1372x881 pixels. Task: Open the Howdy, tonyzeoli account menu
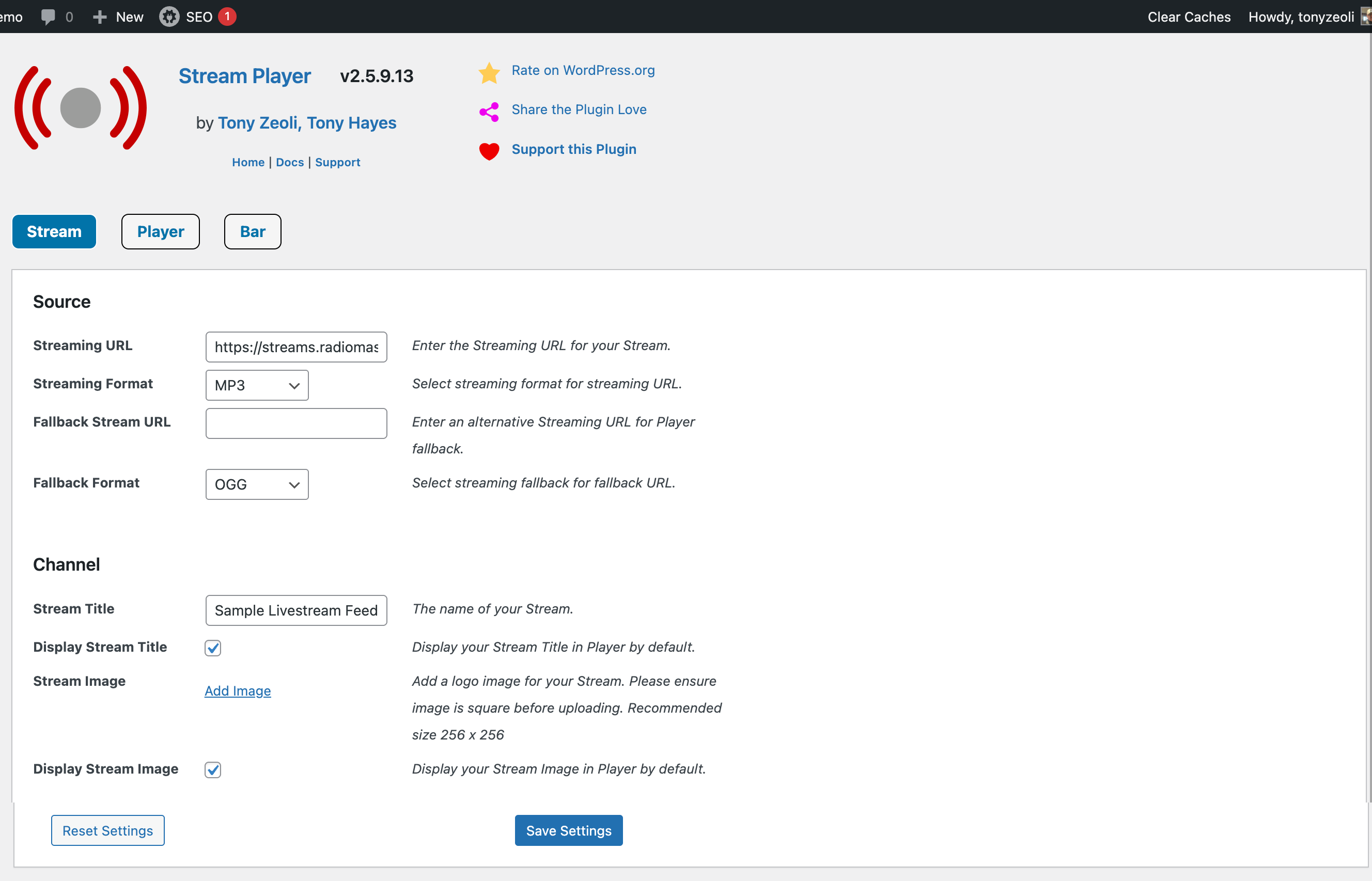[1301, 17]
